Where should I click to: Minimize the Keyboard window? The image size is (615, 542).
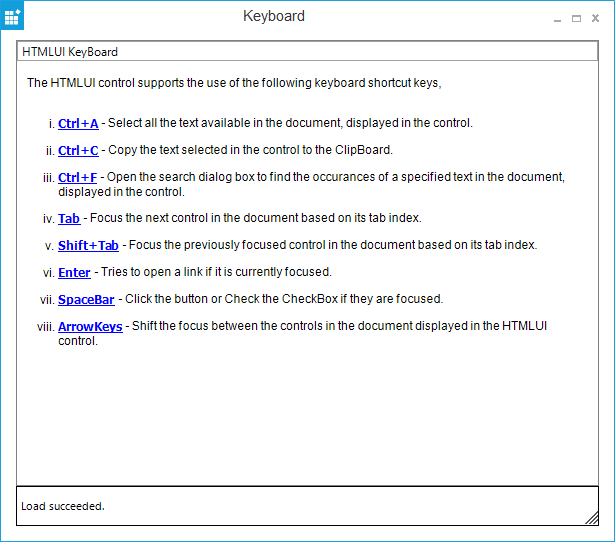(x=557, y=18)
